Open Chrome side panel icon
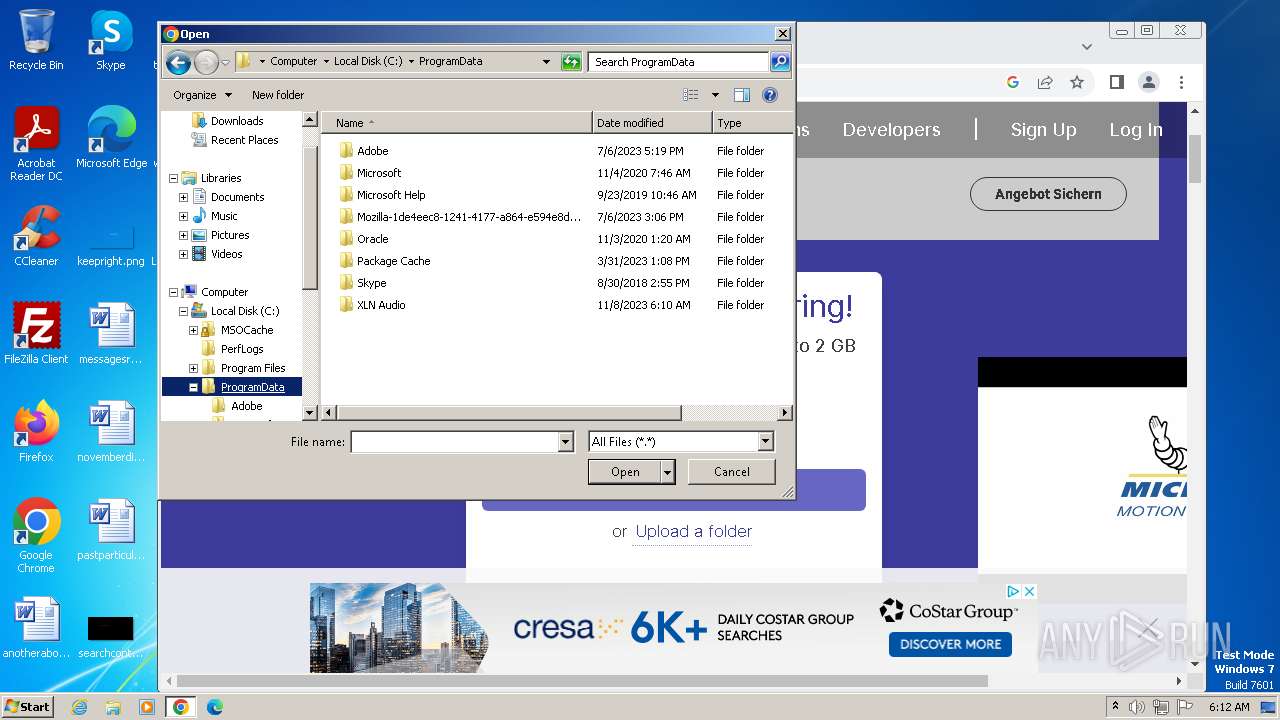1280x720 pixels. click(x=1117, y=82)
